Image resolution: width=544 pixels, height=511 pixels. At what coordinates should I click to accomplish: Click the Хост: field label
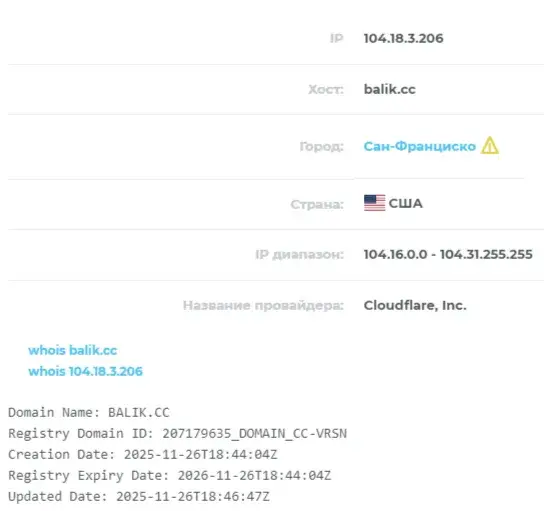point(326,90)
